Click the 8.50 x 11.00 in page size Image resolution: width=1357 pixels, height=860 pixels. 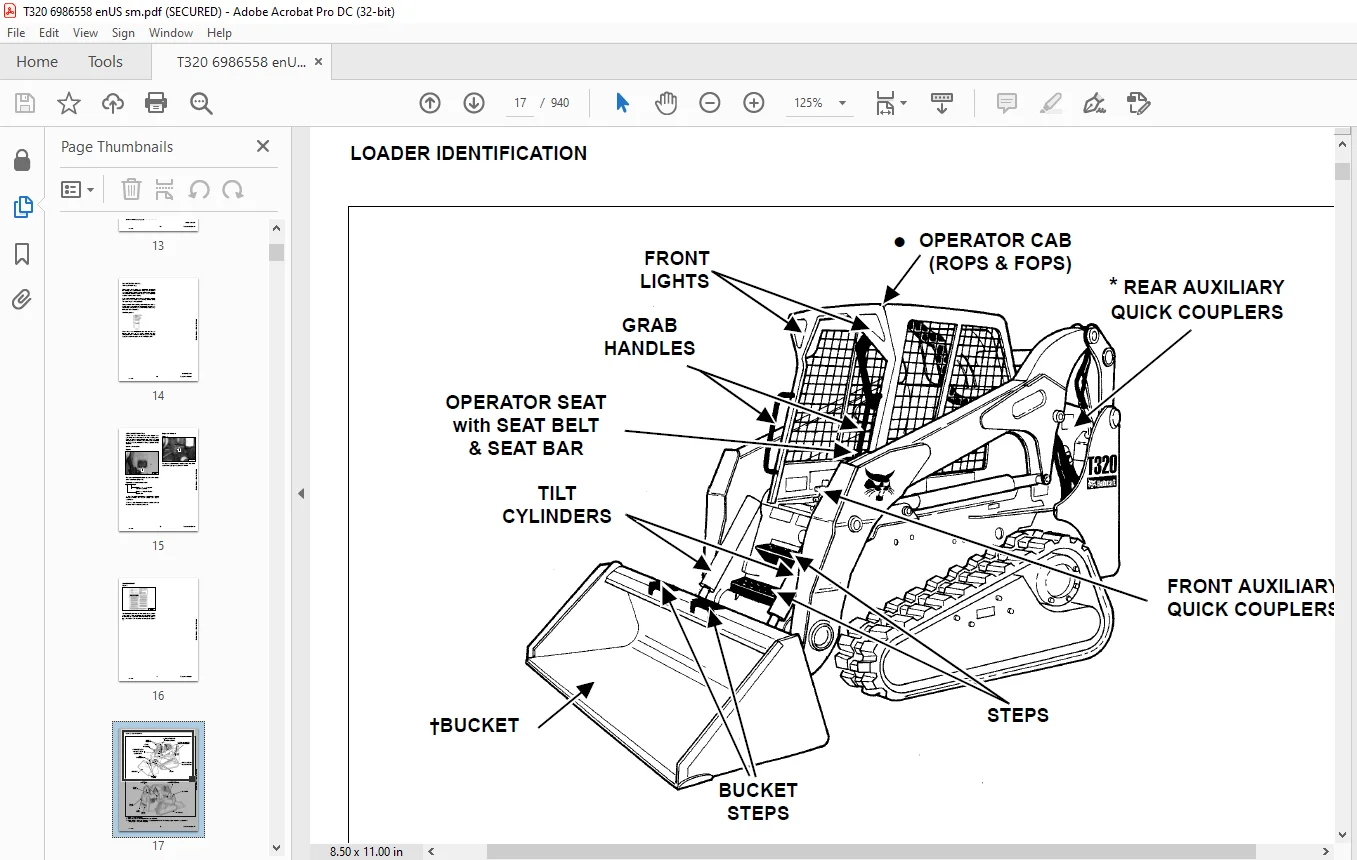click(366, 851)
